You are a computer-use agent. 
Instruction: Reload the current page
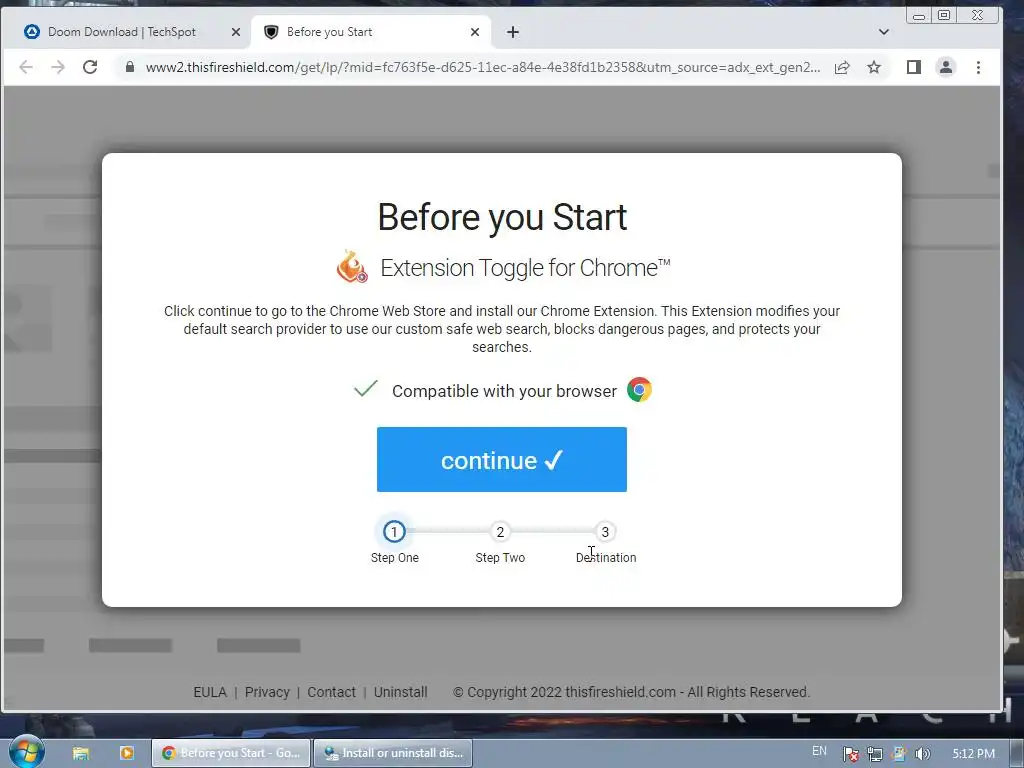tap(90, 67)
